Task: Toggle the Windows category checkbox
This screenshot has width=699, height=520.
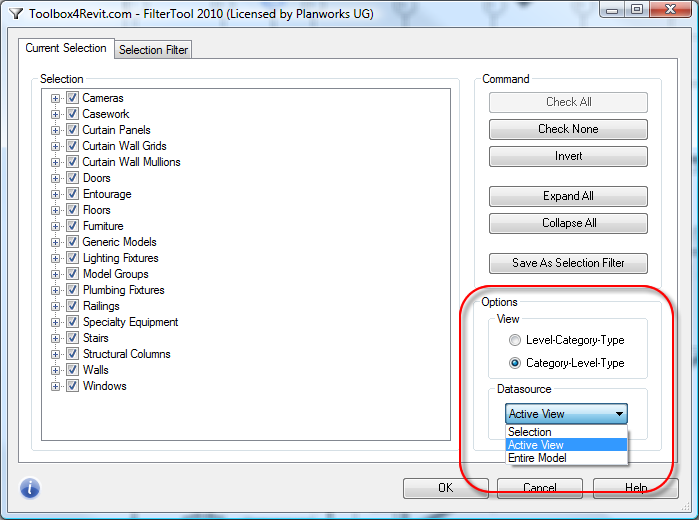Action: (72, 386)
